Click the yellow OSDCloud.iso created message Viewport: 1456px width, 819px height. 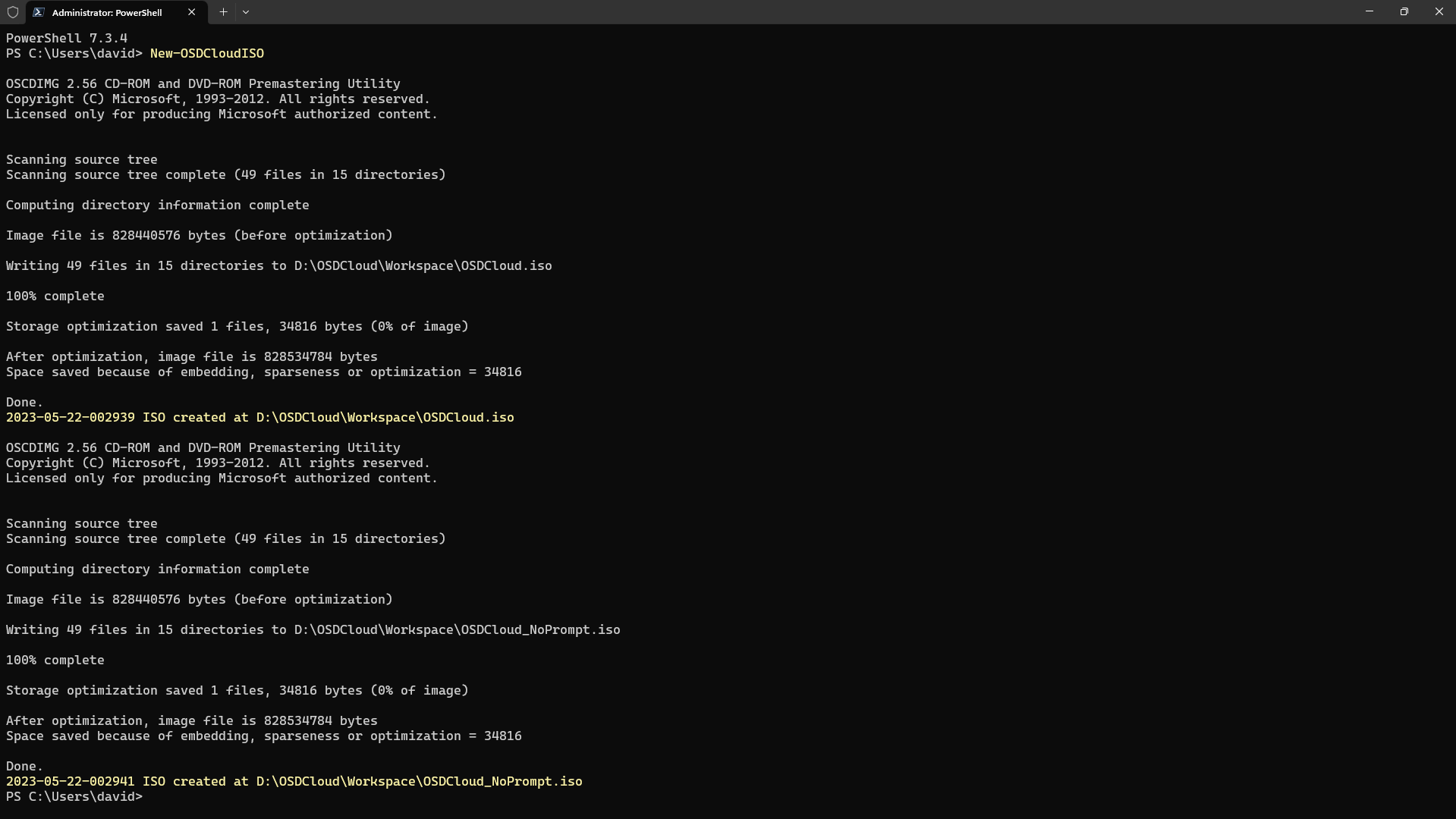coord(259,418)
